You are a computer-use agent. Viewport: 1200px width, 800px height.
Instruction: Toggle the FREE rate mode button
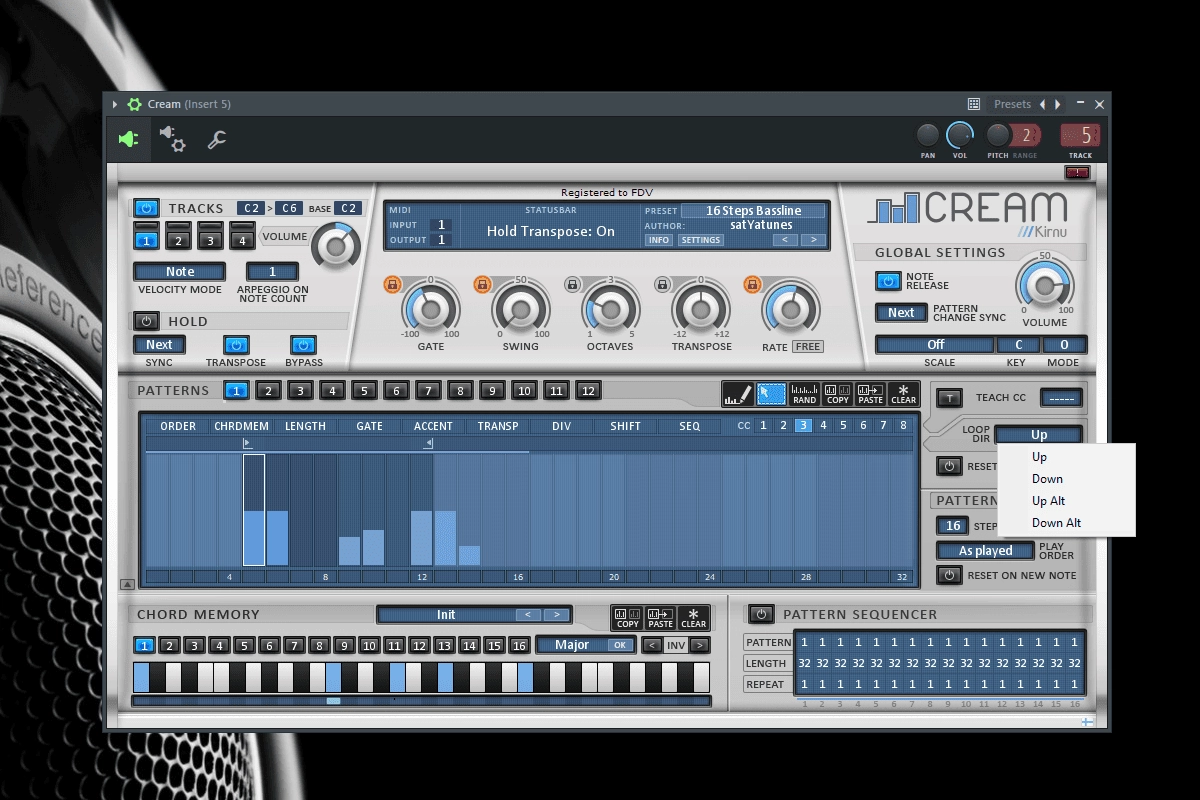pyautogui.click(x=807, y=347)
